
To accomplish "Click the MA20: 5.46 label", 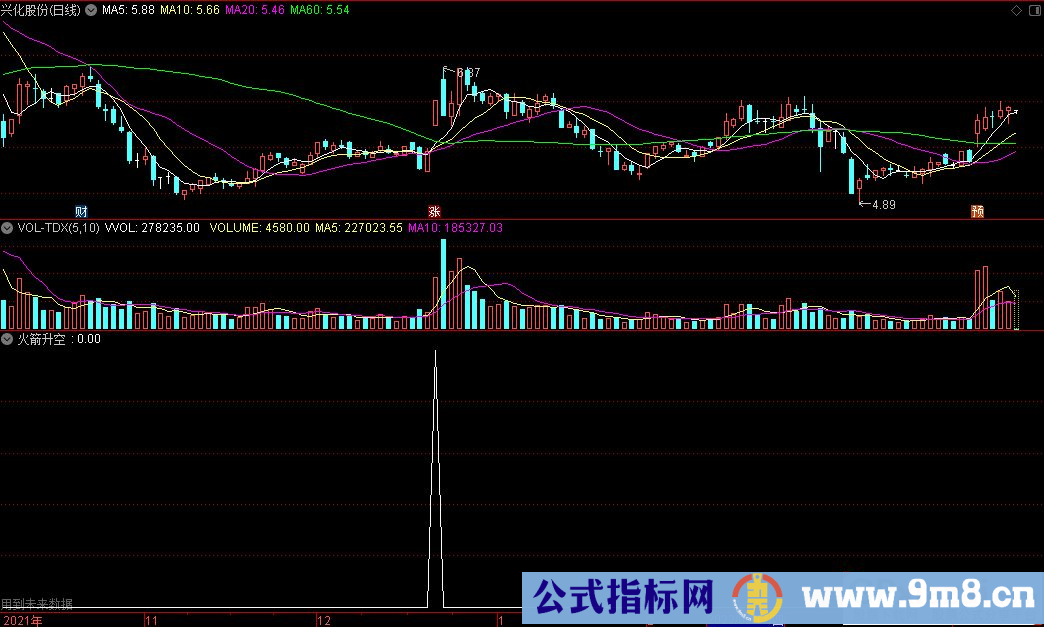I will [x=255, y=10].
